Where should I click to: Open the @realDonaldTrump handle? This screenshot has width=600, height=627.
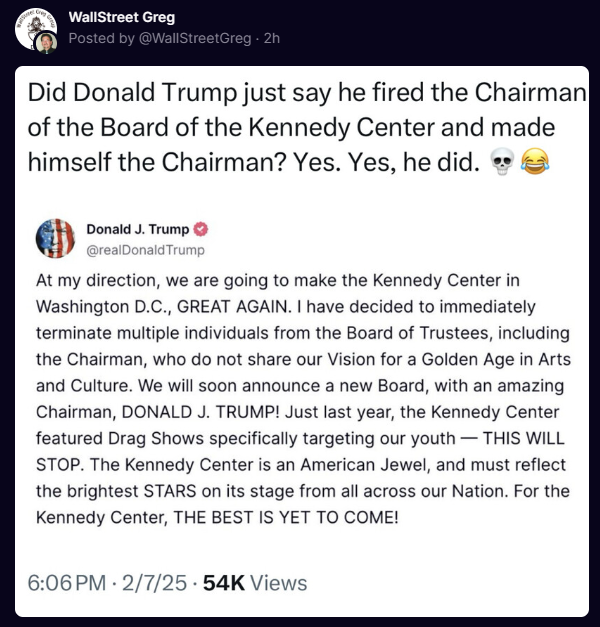152,249
